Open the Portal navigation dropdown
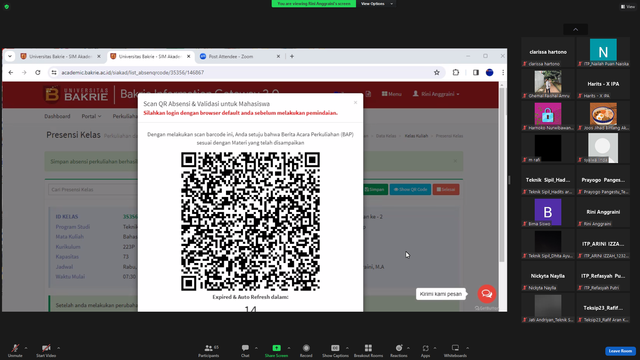 pyautogui.click(x=91, y=116)
